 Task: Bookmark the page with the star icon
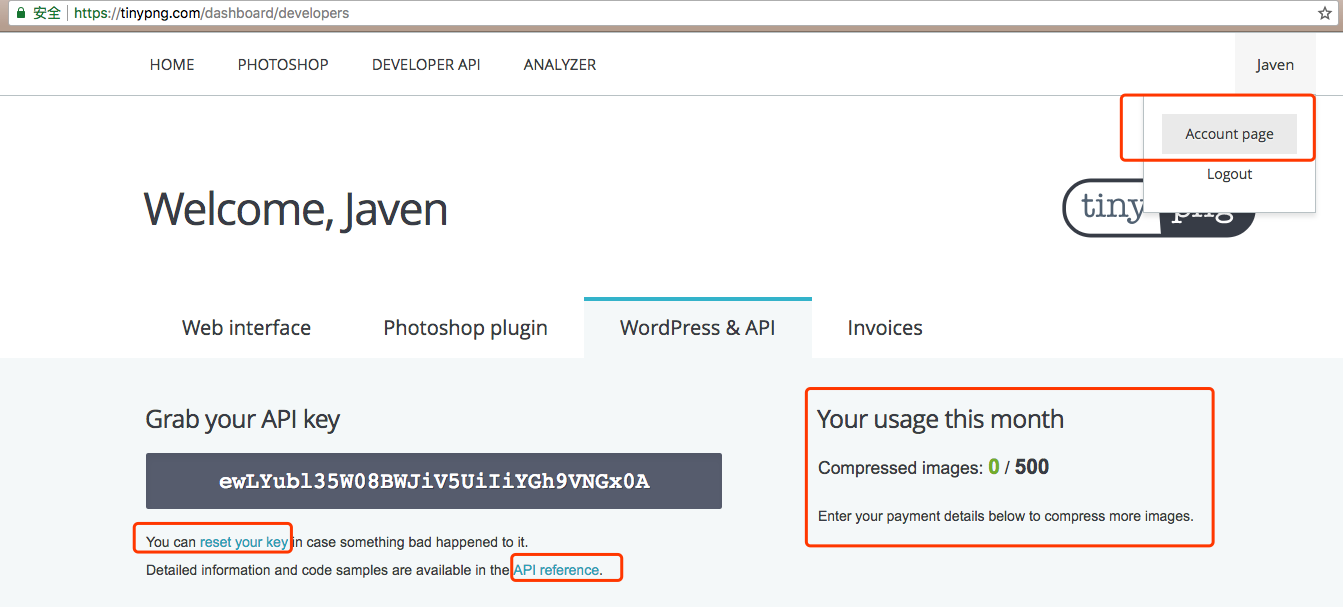pyautogui.click(x=1325, y=13)
